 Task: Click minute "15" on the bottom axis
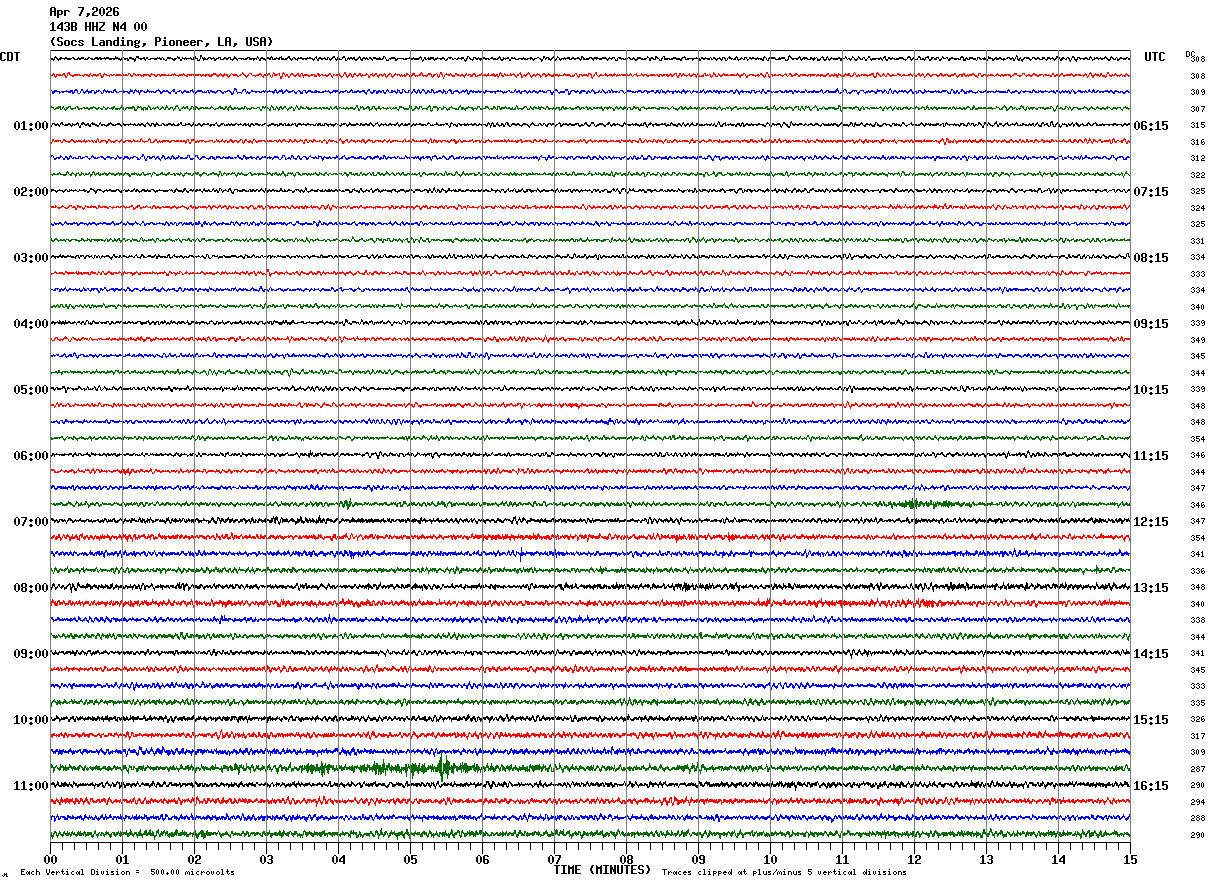(1130, 859)
